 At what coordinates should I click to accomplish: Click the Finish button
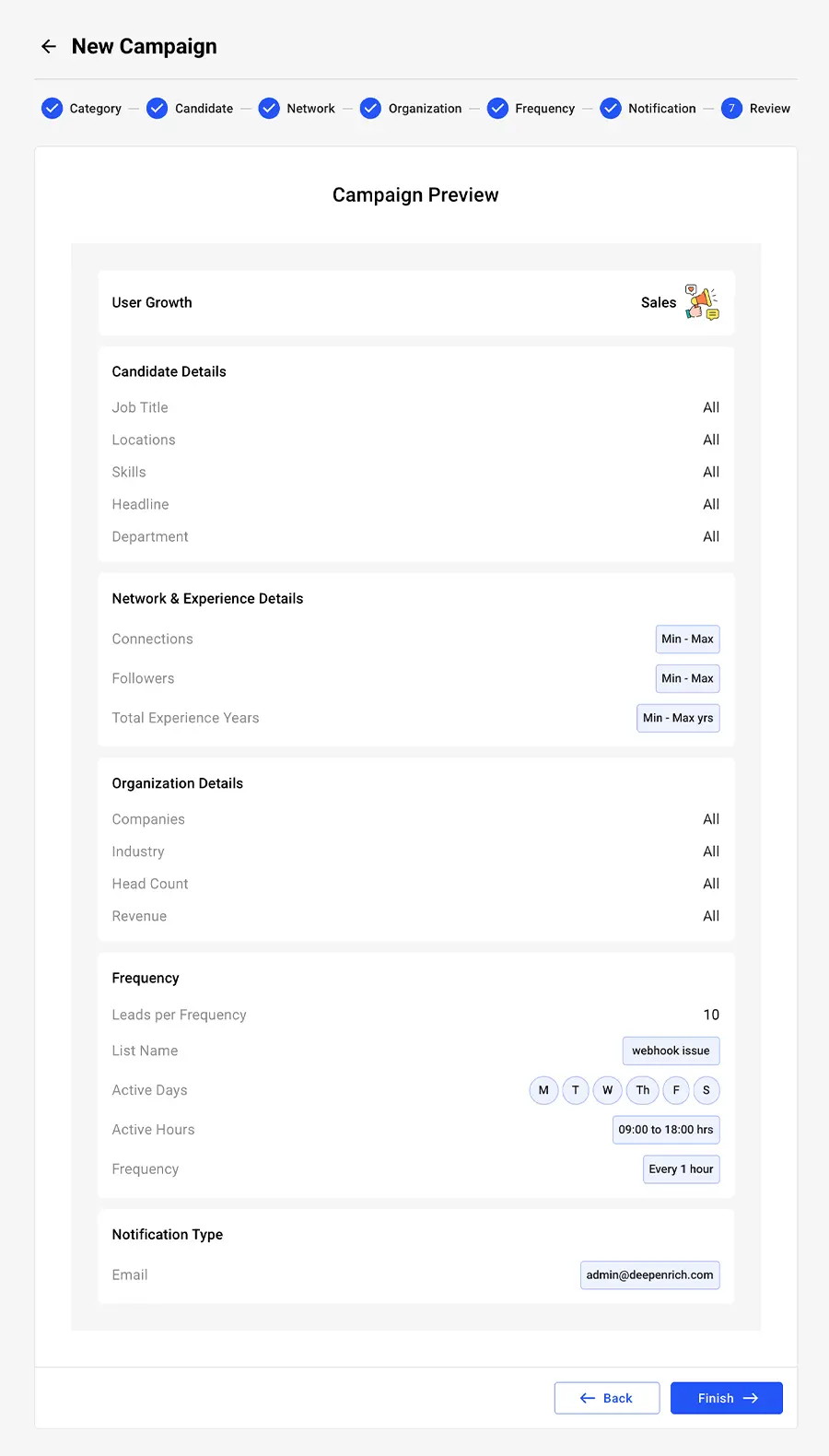[x=727, y=1398]
